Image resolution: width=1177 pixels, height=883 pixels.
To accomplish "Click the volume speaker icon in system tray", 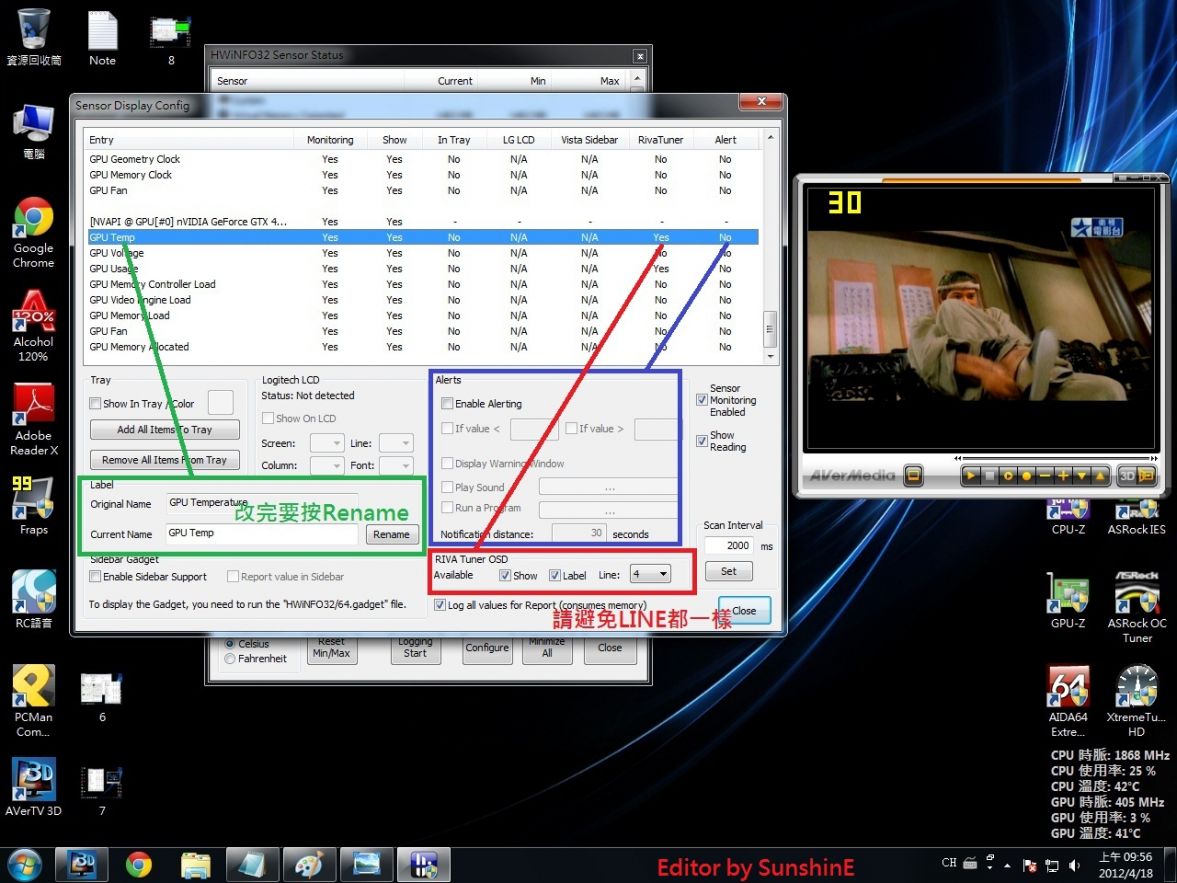I will click(1074, 865).
